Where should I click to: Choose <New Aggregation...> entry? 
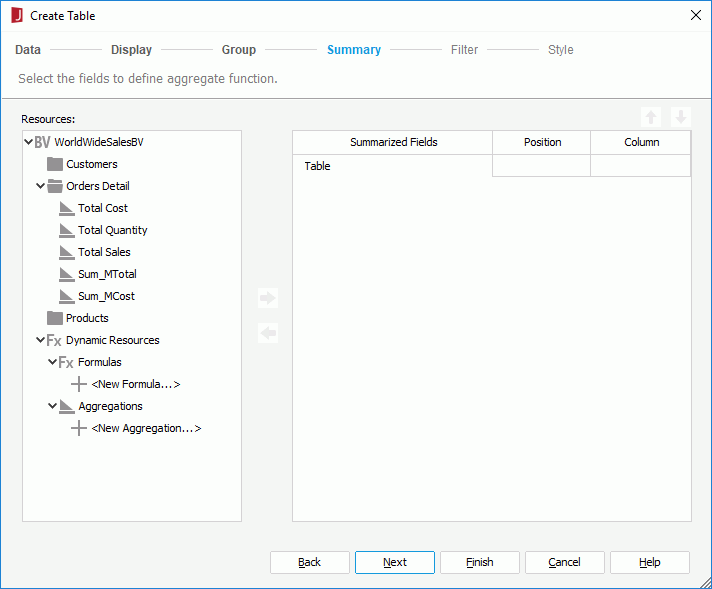[146, 428]
